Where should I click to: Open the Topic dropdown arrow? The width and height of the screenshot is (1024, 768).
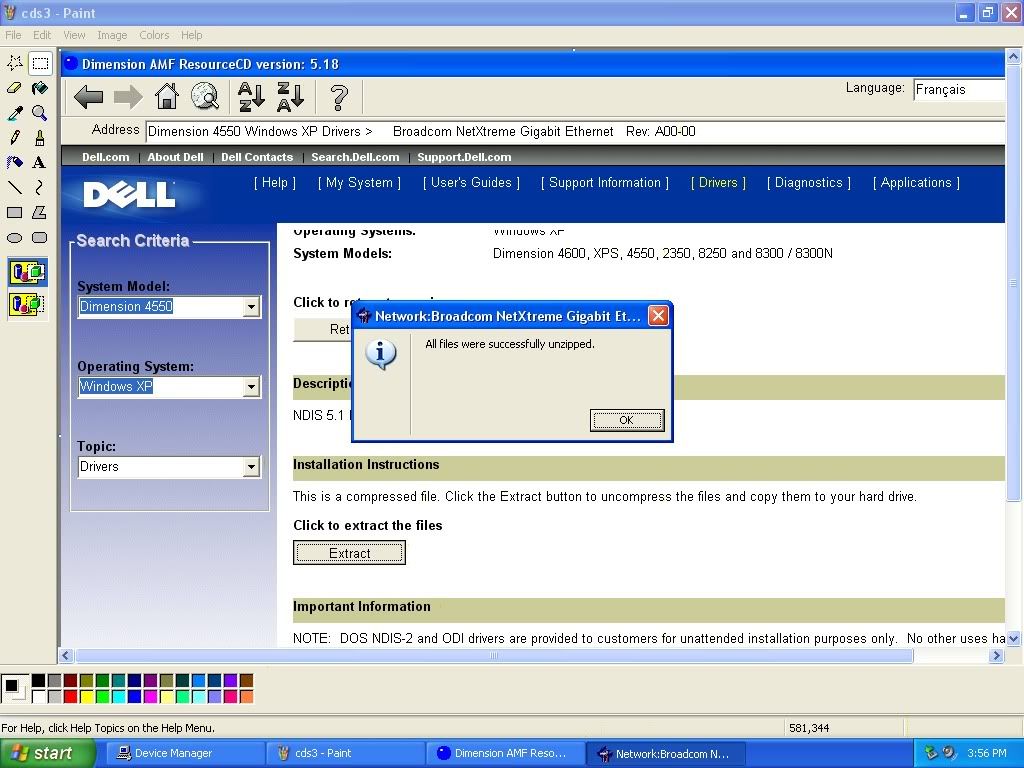point(251,467)
